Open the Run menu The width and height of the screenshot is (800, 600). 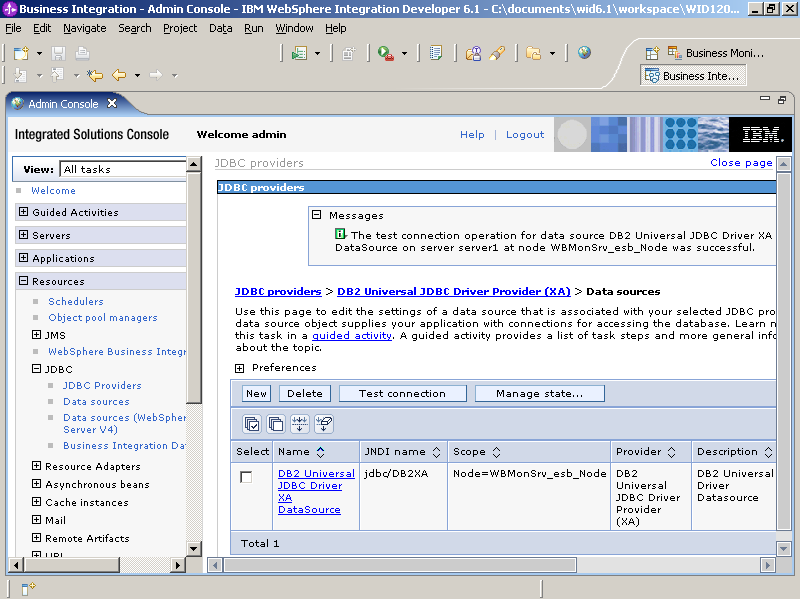[x=254, y=28]
